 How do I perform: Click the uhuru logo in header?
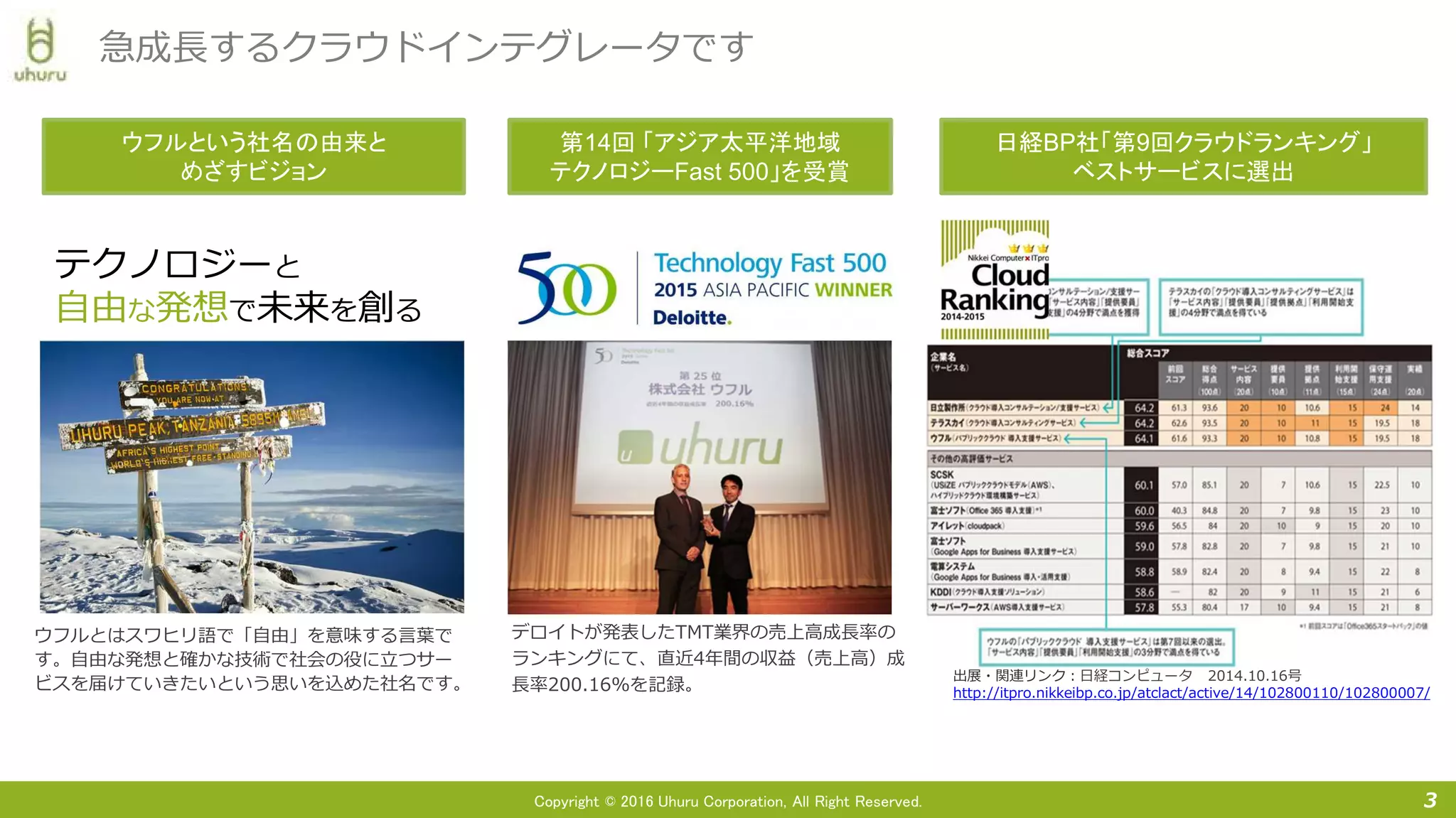click(40, 50)
